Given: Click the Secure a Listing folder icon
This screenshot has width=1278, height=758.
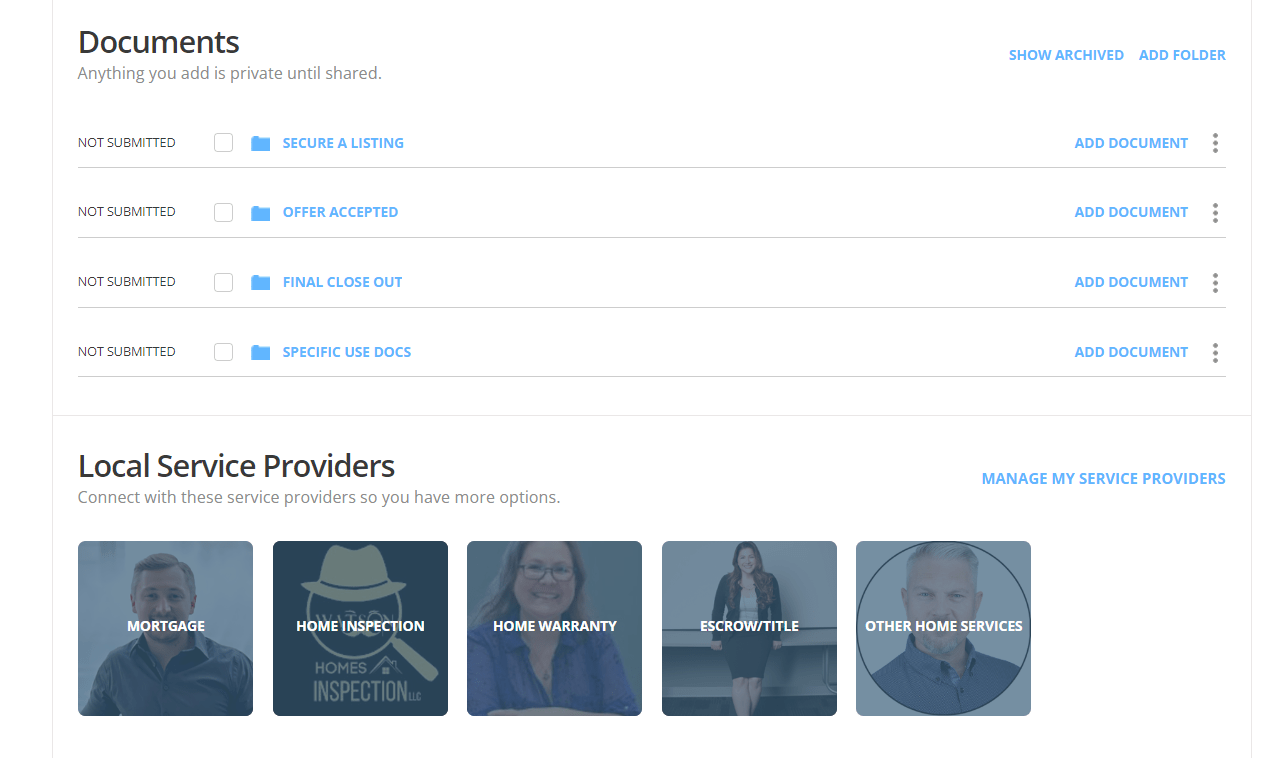Looking at the screenshot, I should [x=261, y=143].
